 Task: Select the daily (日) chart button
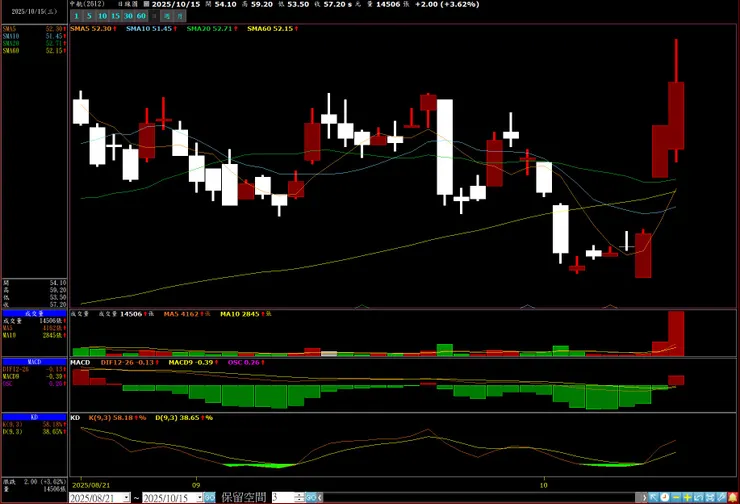coord(154,16)
